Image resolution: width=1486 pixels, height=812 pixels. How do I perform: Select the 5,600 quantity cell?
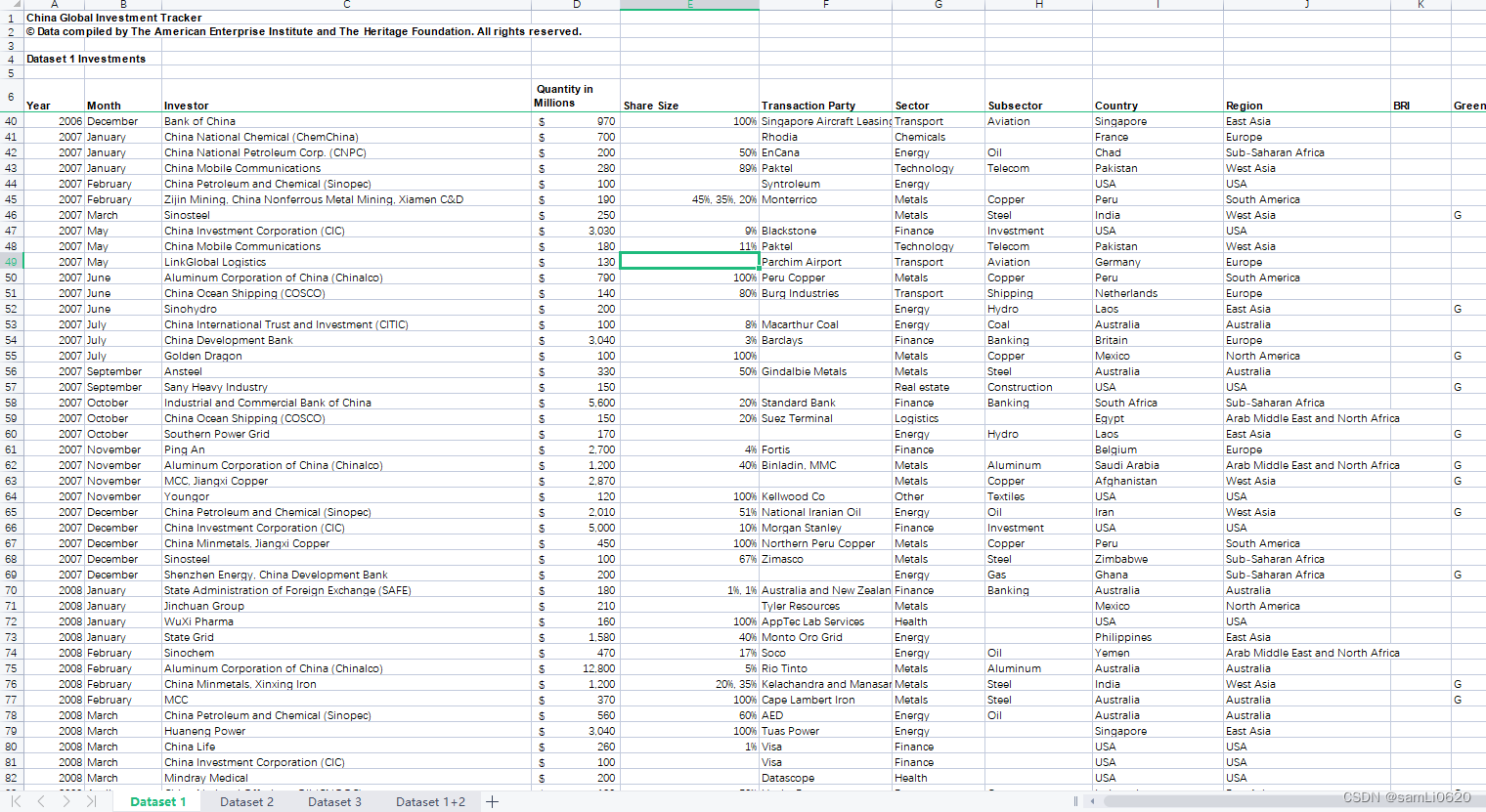(576, 403)
